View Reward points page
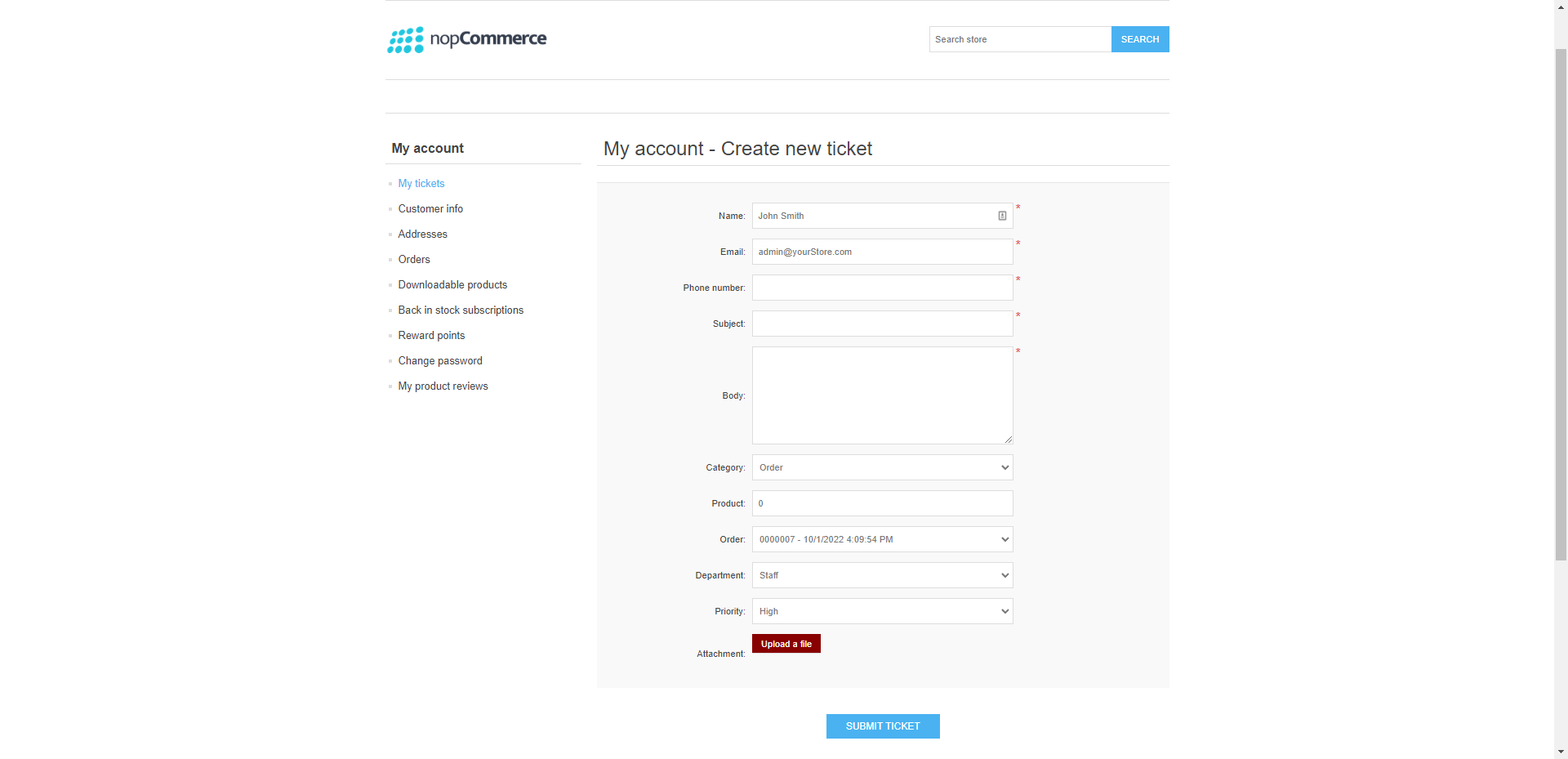Image resolution: width=1568 pixels, height=759 pixels. (431, 336)
